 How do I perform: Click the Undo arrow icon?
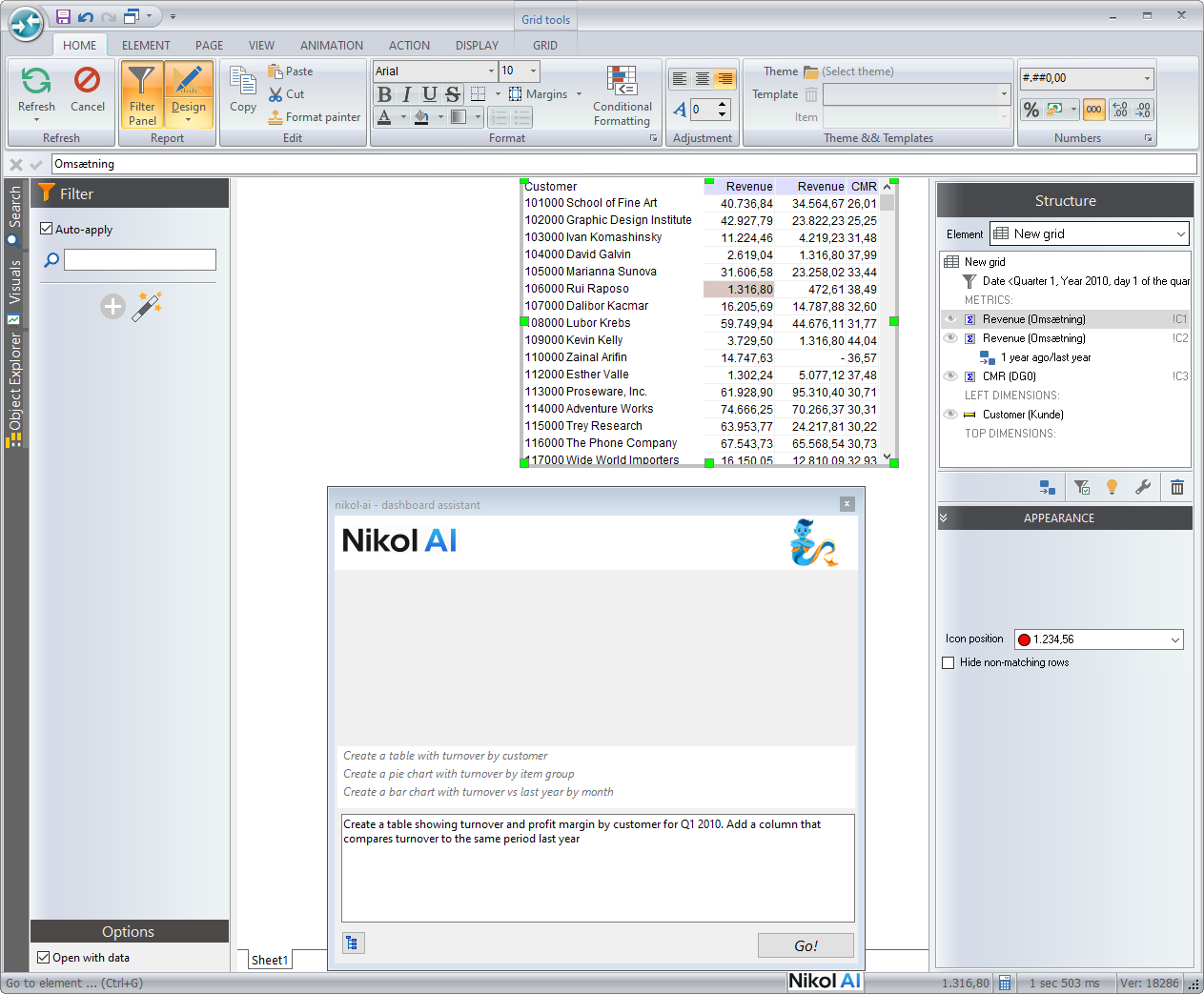pos(86,16)
